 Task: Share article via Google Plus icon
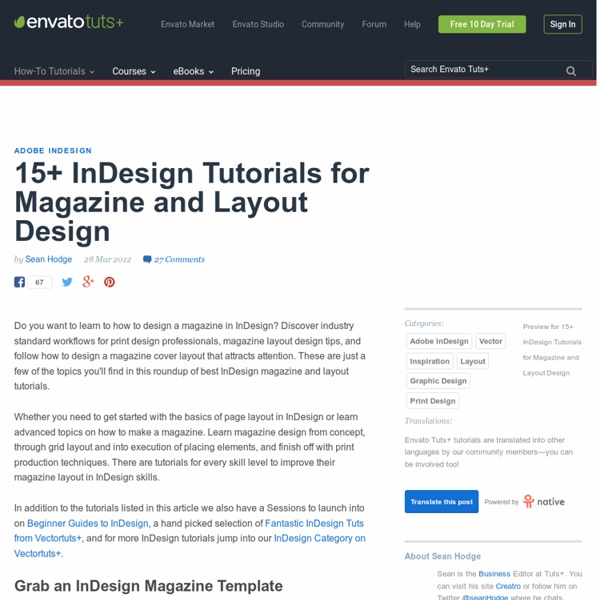[88, 282]
